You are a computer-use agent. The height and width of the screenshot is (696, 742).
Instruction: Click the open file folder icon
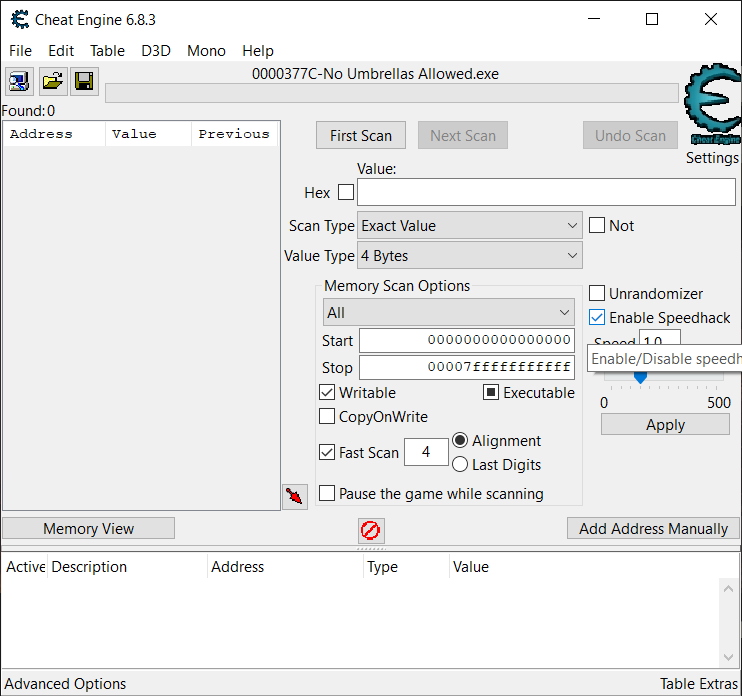(52, 81)
